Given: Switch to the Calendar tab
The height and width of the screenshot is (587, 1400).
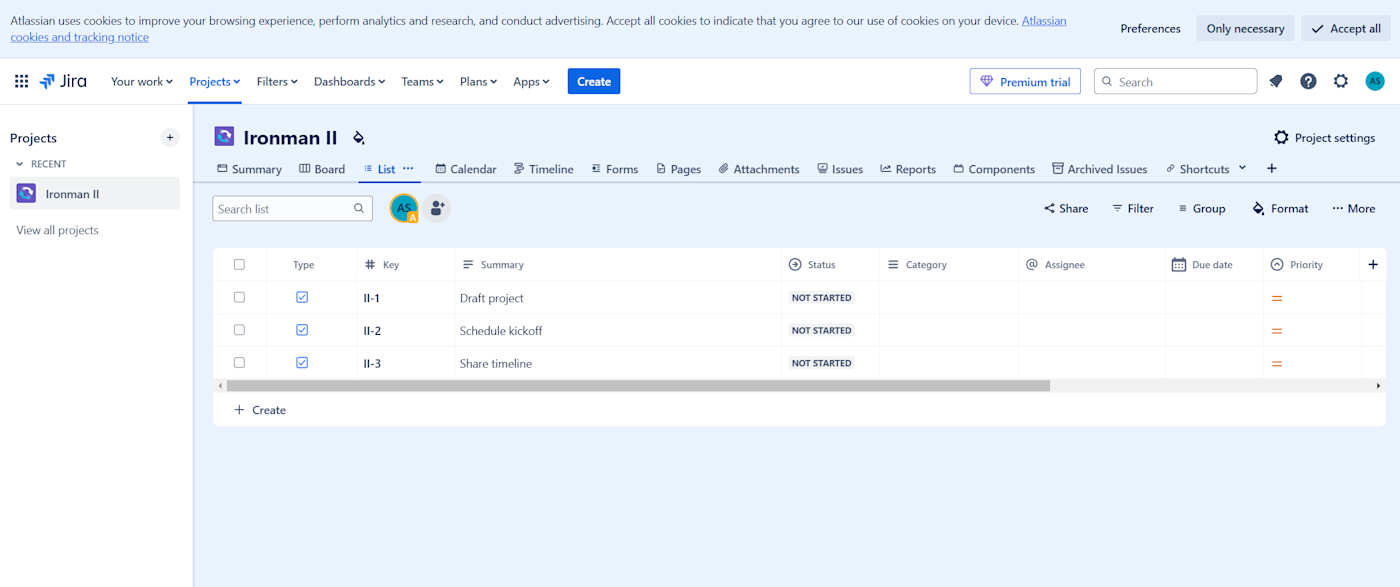Looking at the screenshot, I should (x=466, y=169).
